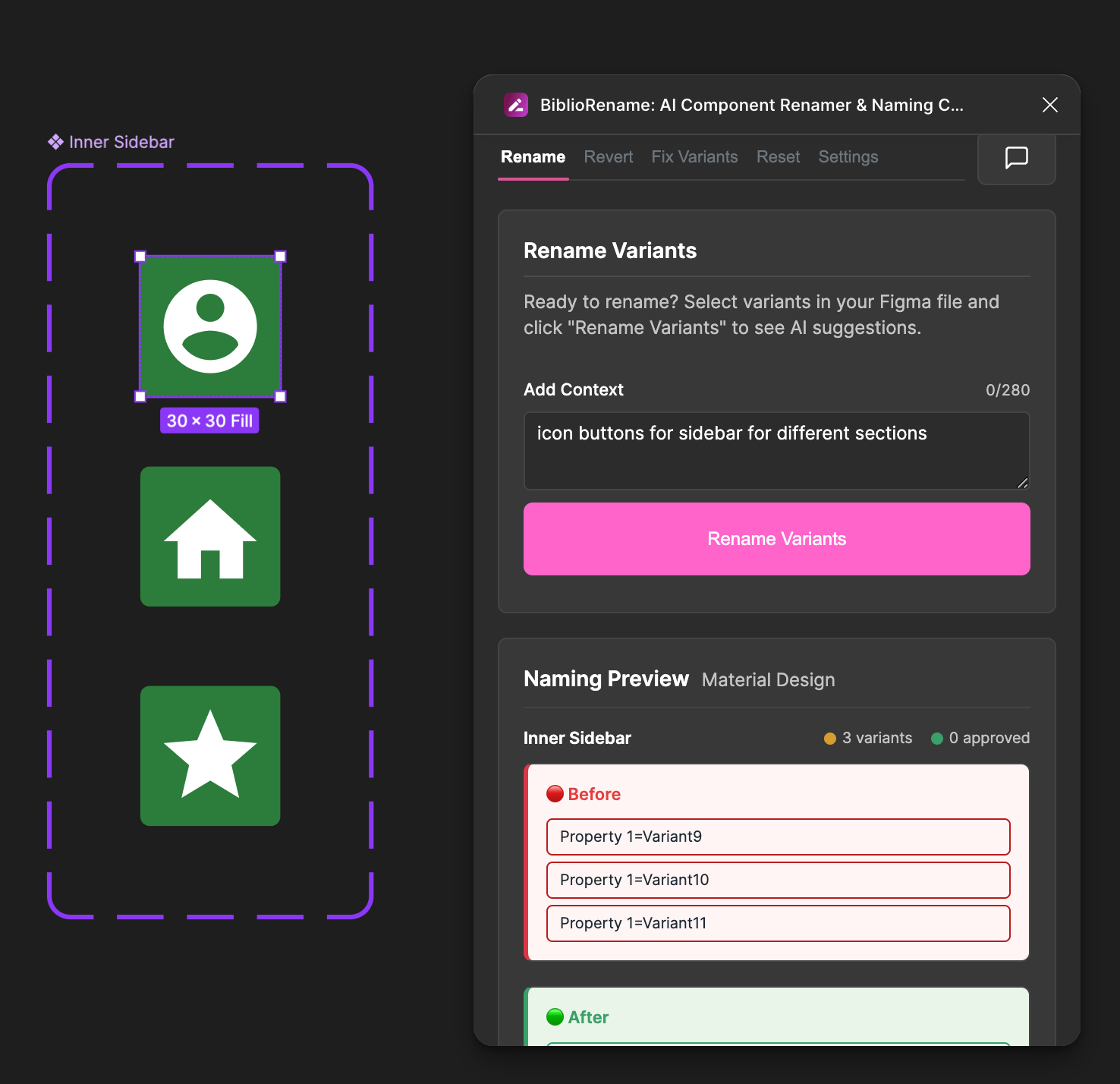Click the green 0 approved indicator dot

click(x=936, y=738)
